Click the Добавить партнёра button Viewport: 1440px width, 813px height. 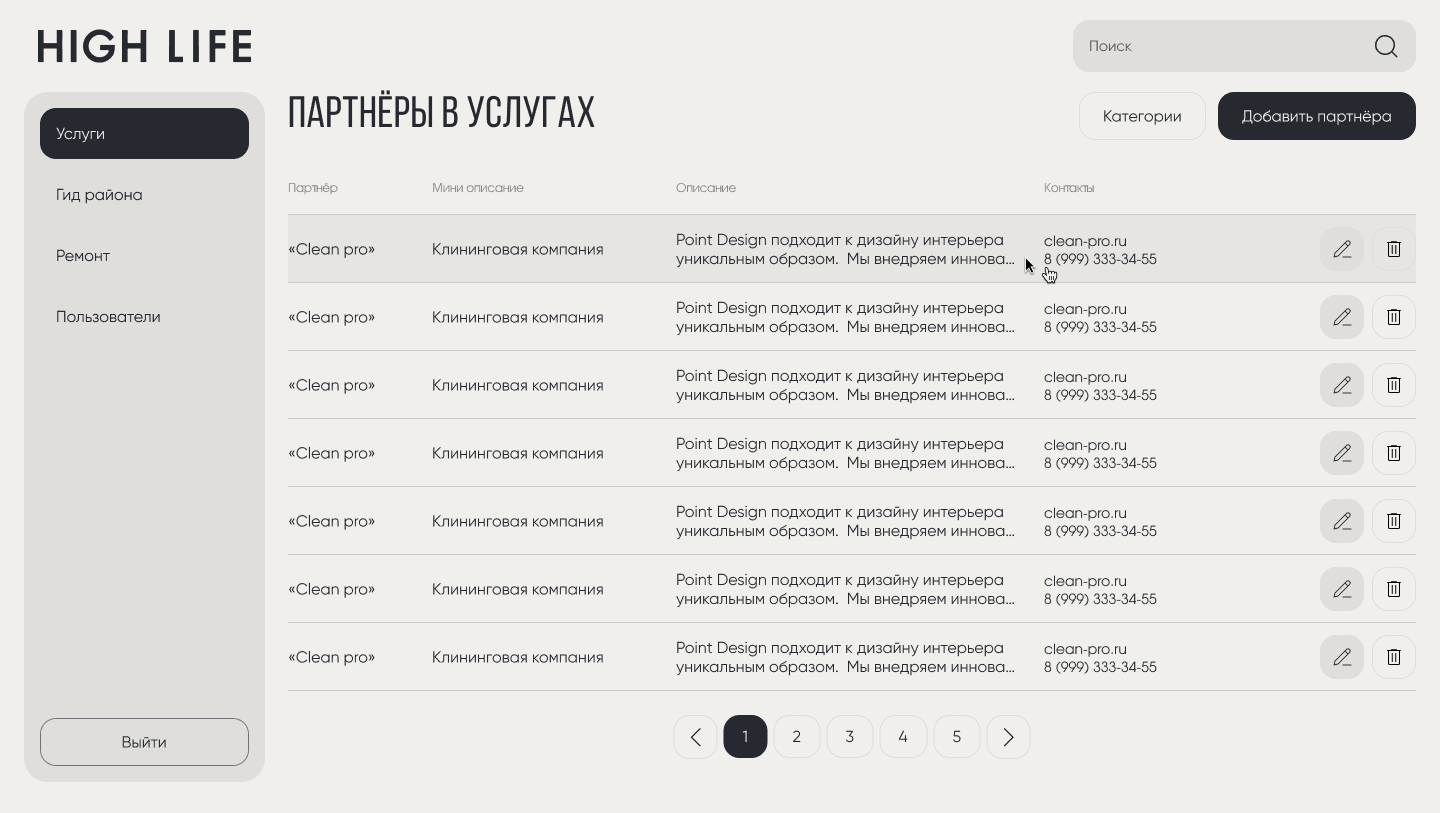coord(1316,116)
